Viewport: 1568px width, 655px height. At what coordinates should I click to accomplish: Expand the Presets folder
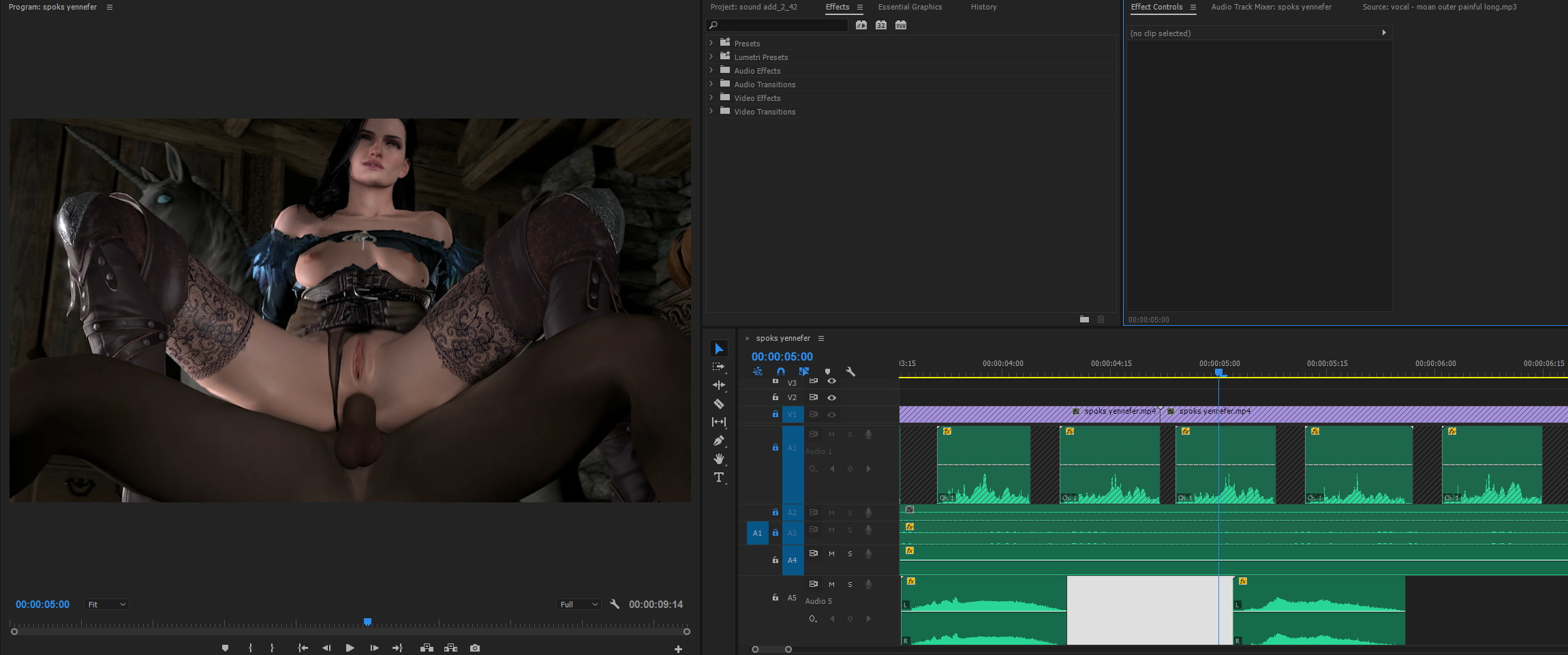pyautogui.click(x=711, y=43)
